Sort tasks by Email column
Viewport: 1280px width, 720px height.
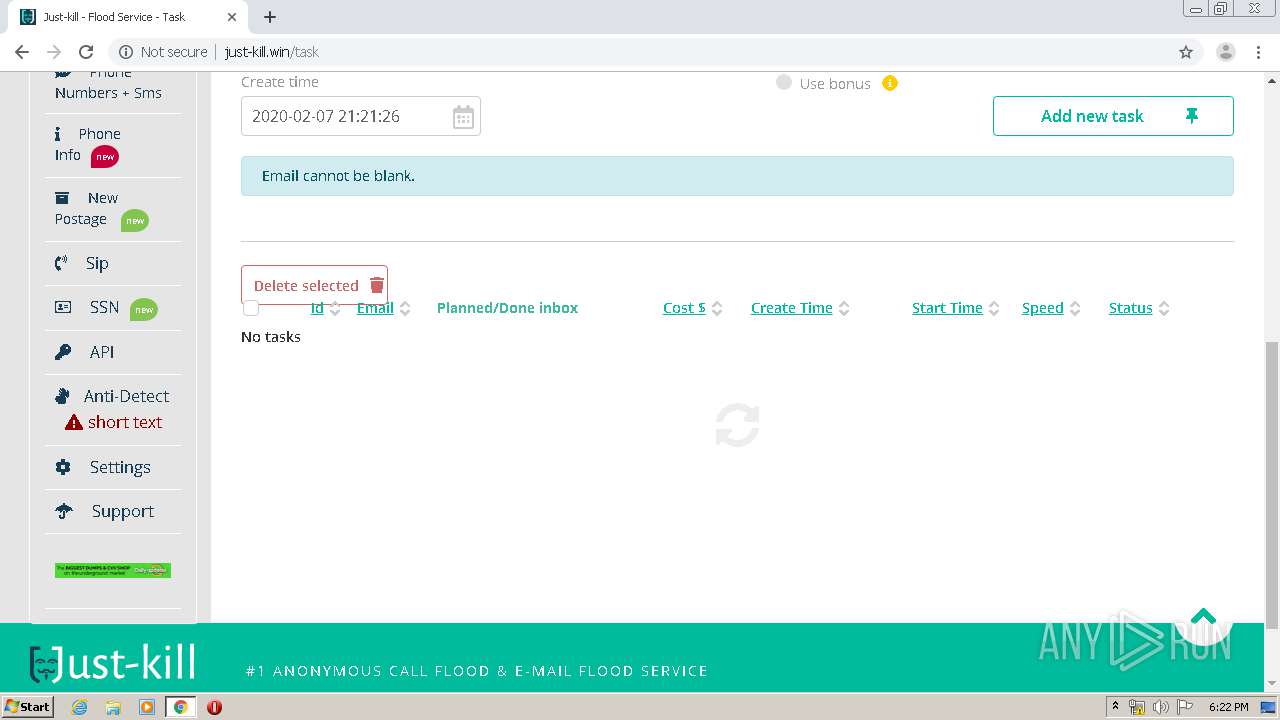pyautogui.click(x=375, y=308)
